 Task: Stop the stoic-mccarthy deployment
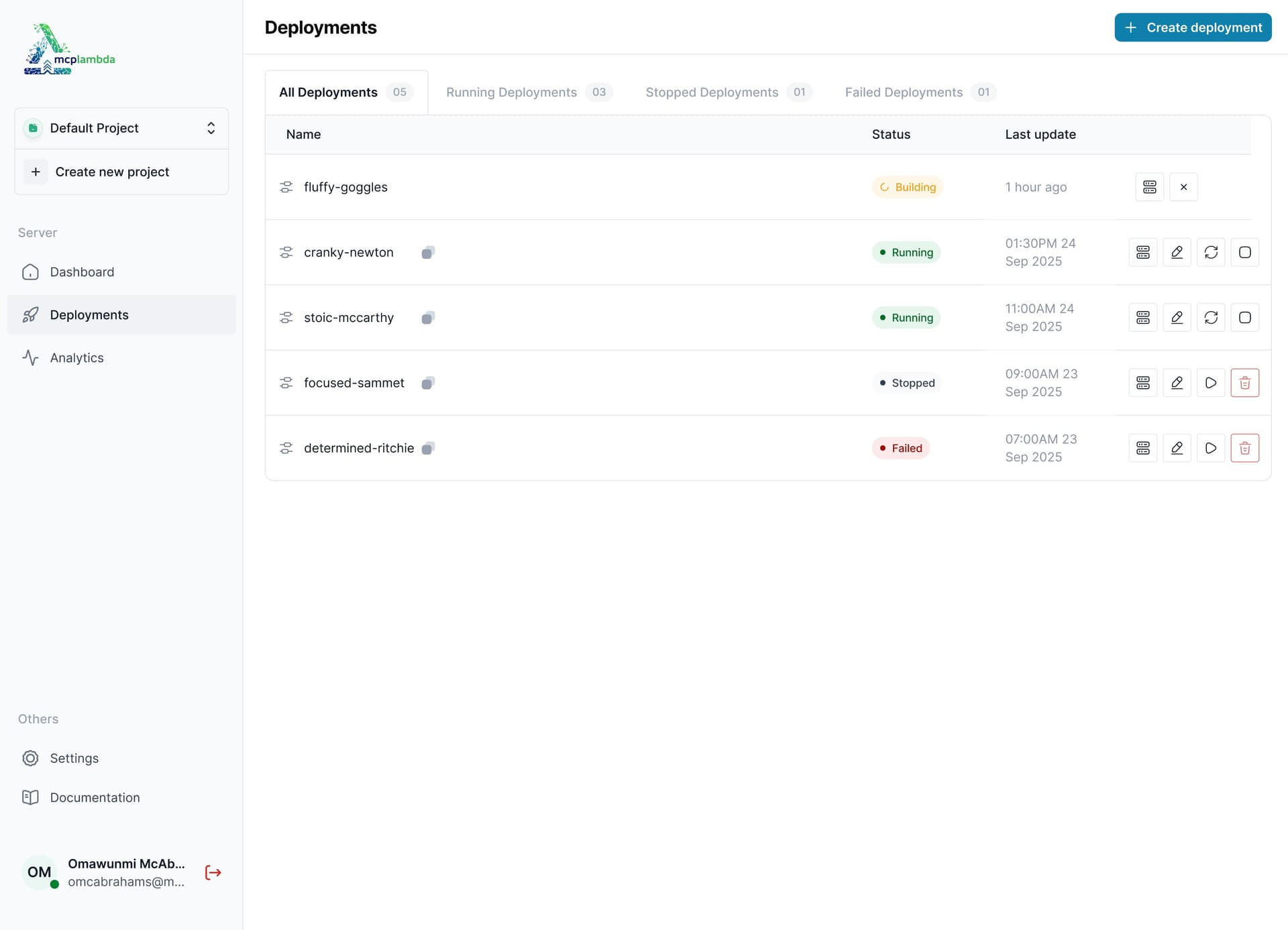[x=1245, y=317]
